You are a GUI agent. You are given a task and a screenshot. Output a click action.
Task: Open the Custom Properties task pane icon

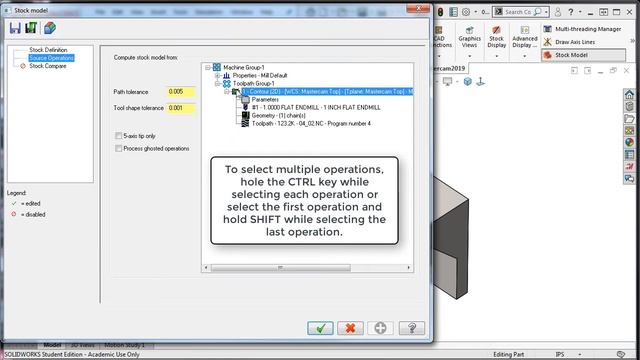click(x=629, y=155)
